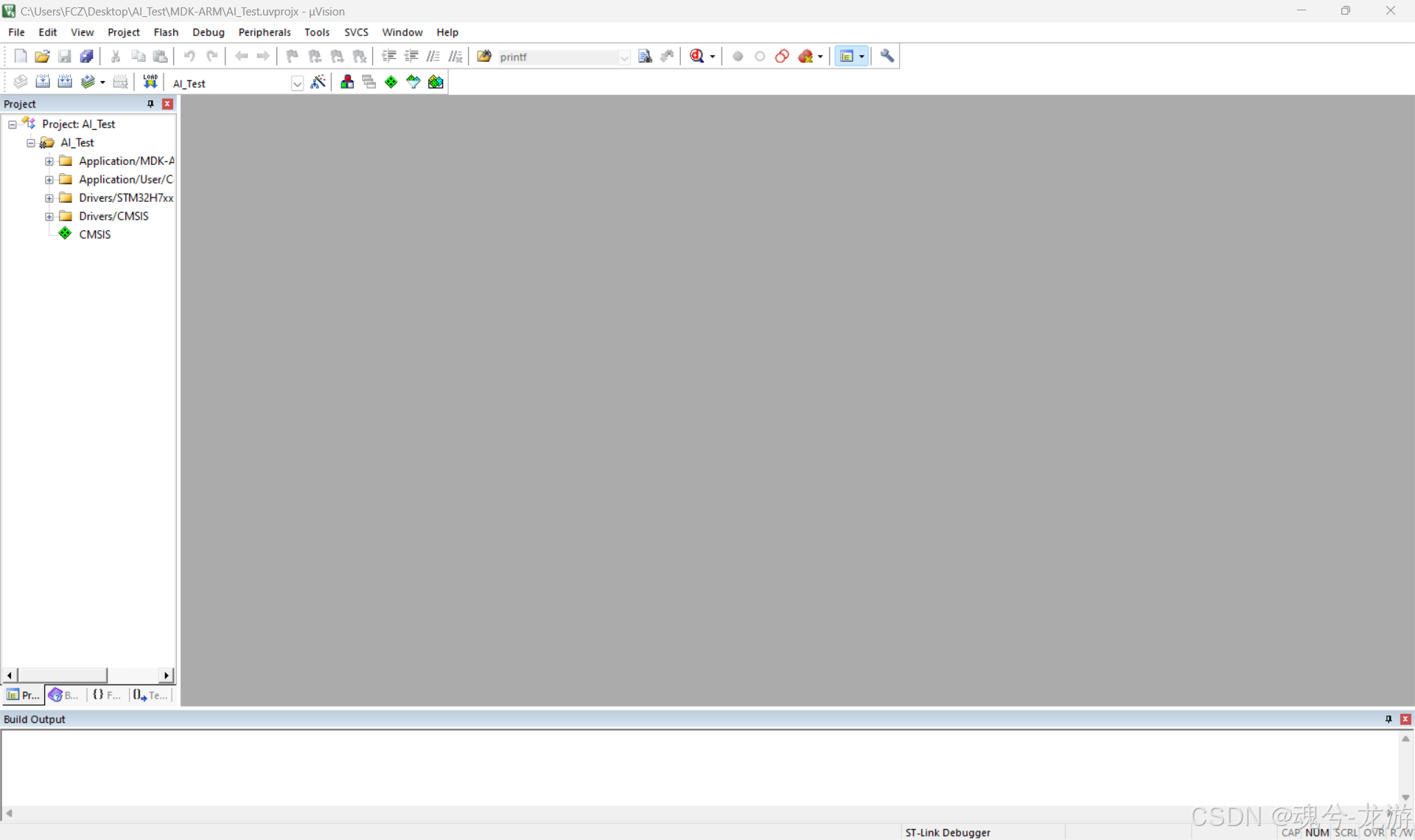This screenshot has width=1415, height=840.
Task: Open the Pack Installer icon
Action: tap(436, 82)
